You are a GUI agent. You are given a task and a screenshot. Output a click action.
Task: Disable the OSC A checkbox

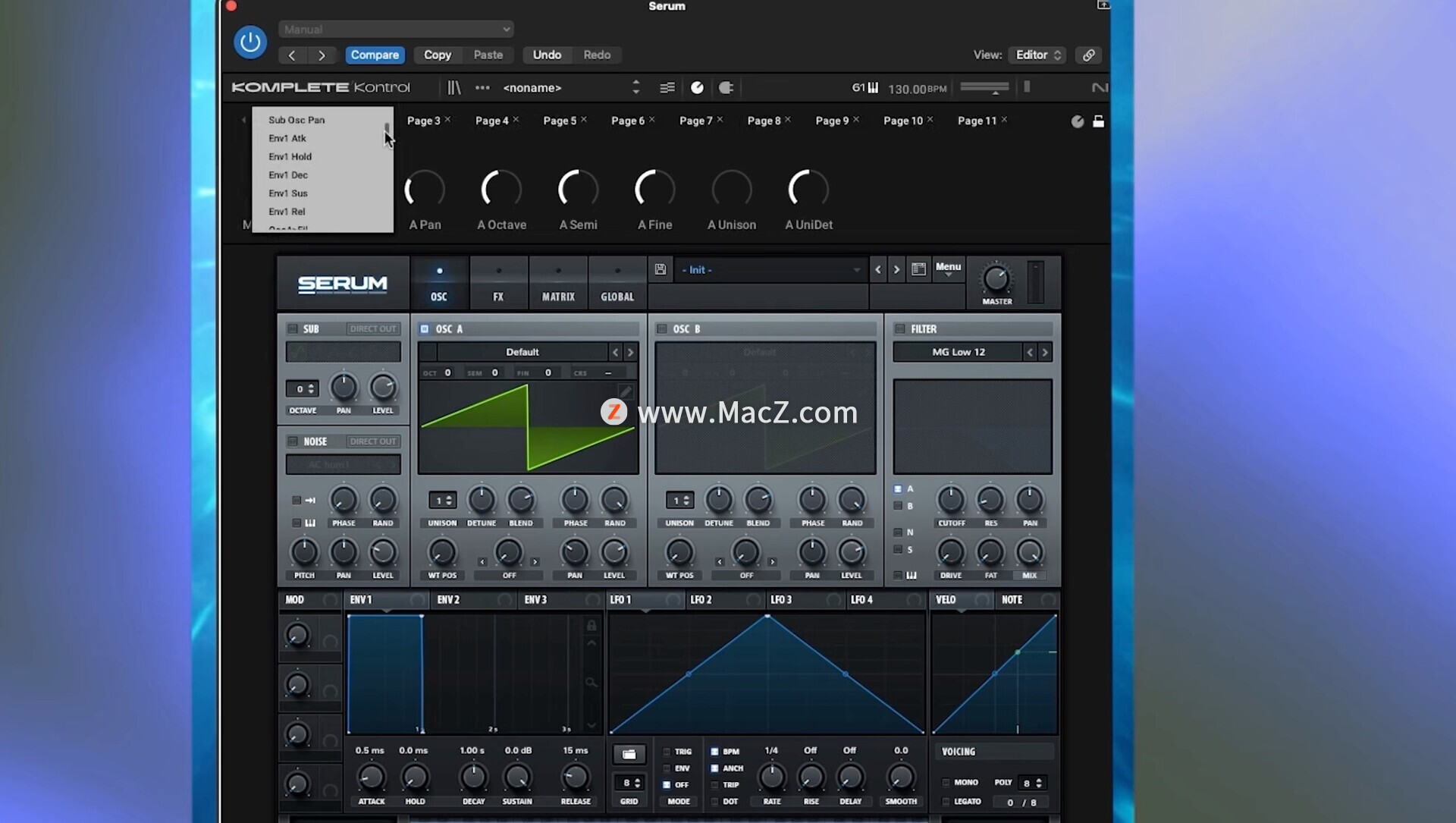pyautogui.click(x=425, y=329)
